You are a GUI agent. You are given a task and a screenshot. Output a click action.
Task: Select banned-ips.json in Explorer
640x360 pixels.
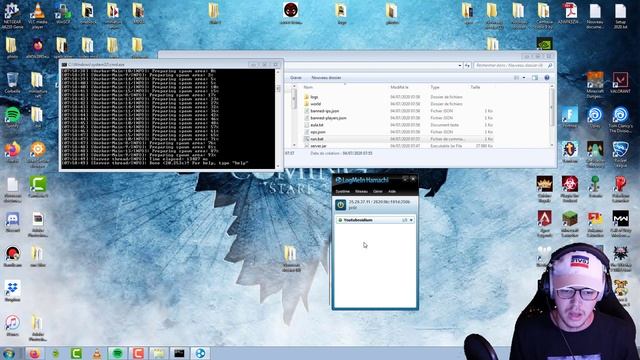324,111
